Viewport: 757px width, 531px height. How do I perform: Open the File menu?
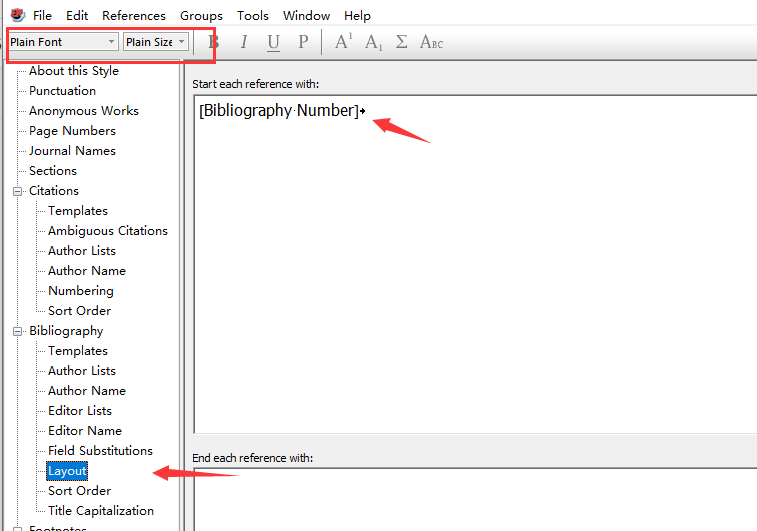click(42, 15)
